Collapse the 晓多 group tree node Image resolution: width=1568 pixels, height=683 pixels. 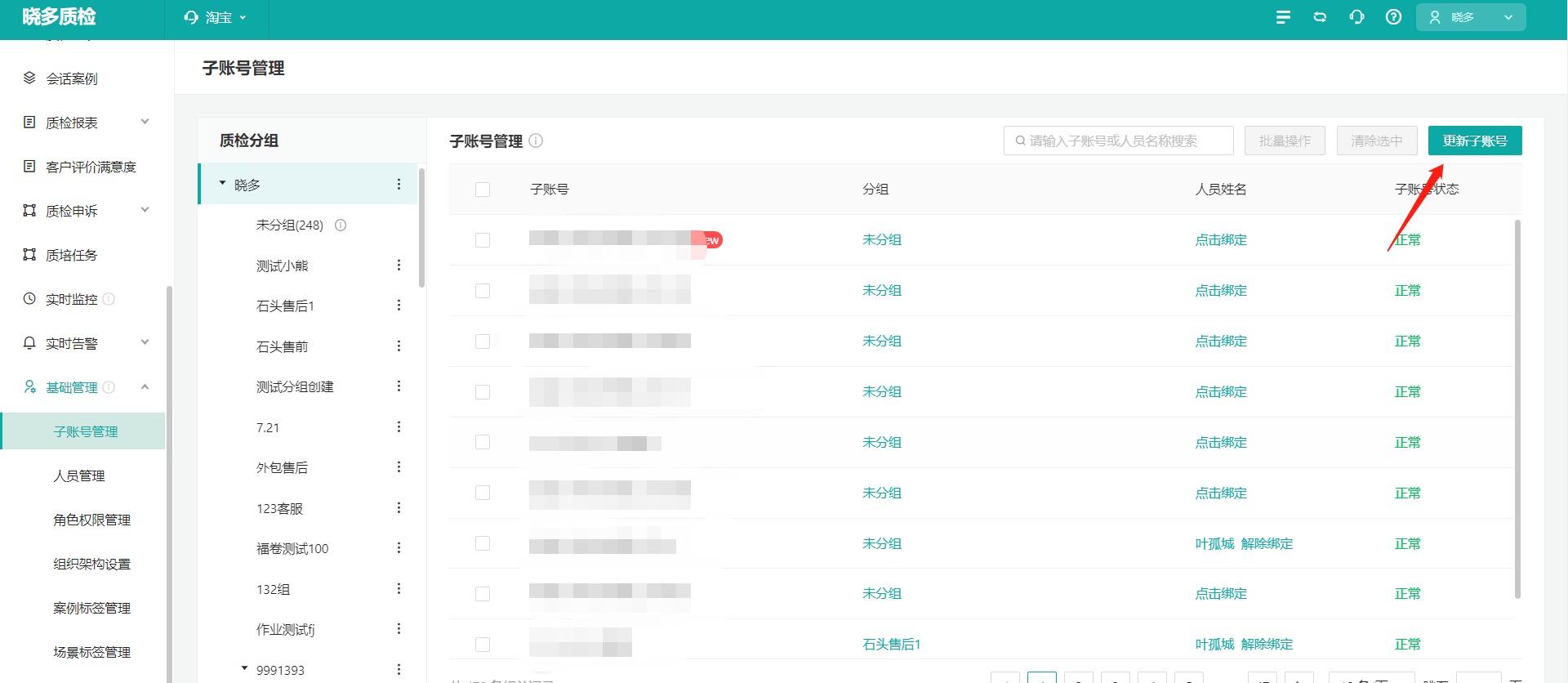click(x=222, y=183)
